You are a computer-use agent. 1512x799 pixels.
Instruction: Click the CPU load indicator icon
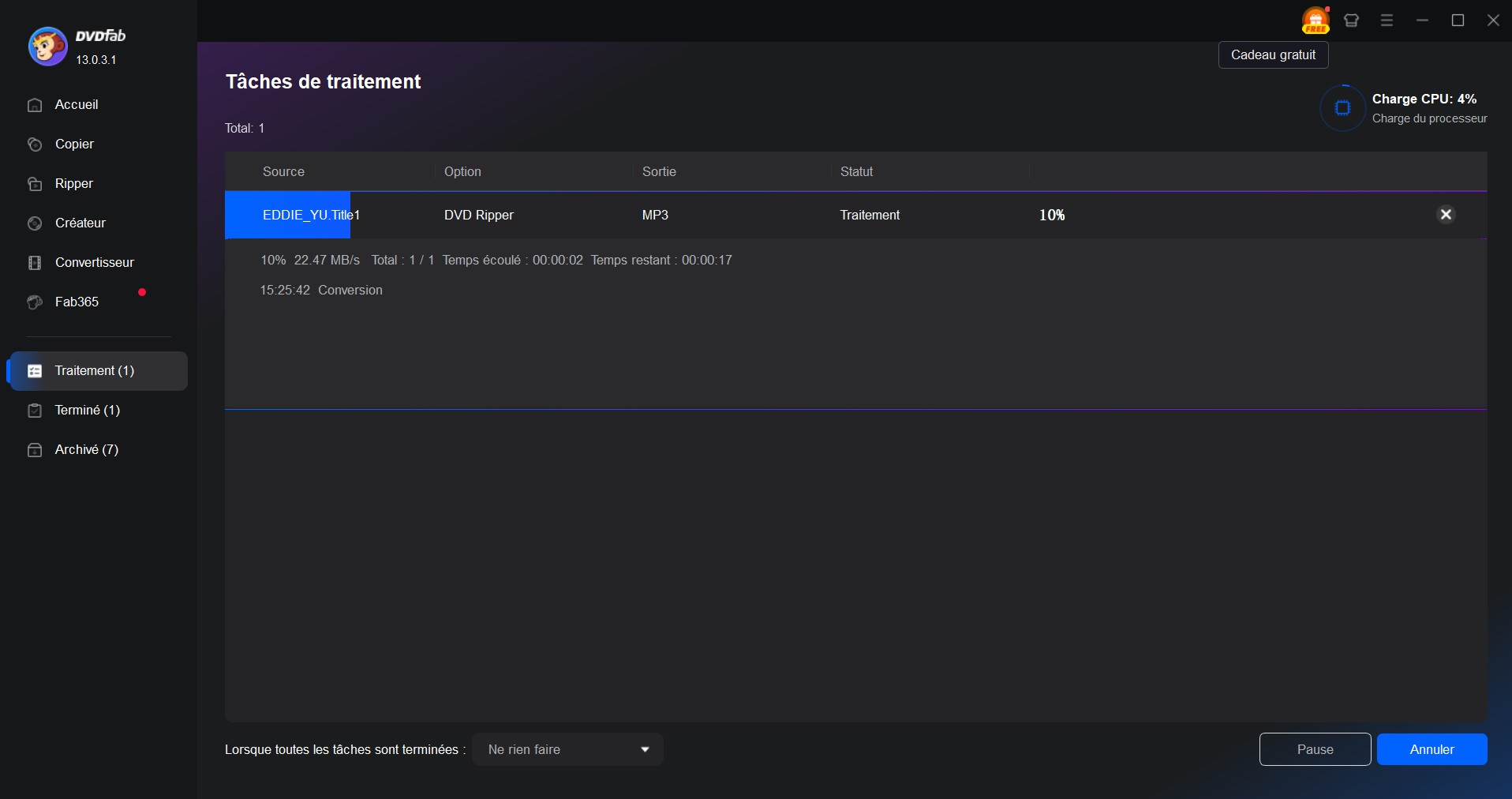pos(1343,107)
